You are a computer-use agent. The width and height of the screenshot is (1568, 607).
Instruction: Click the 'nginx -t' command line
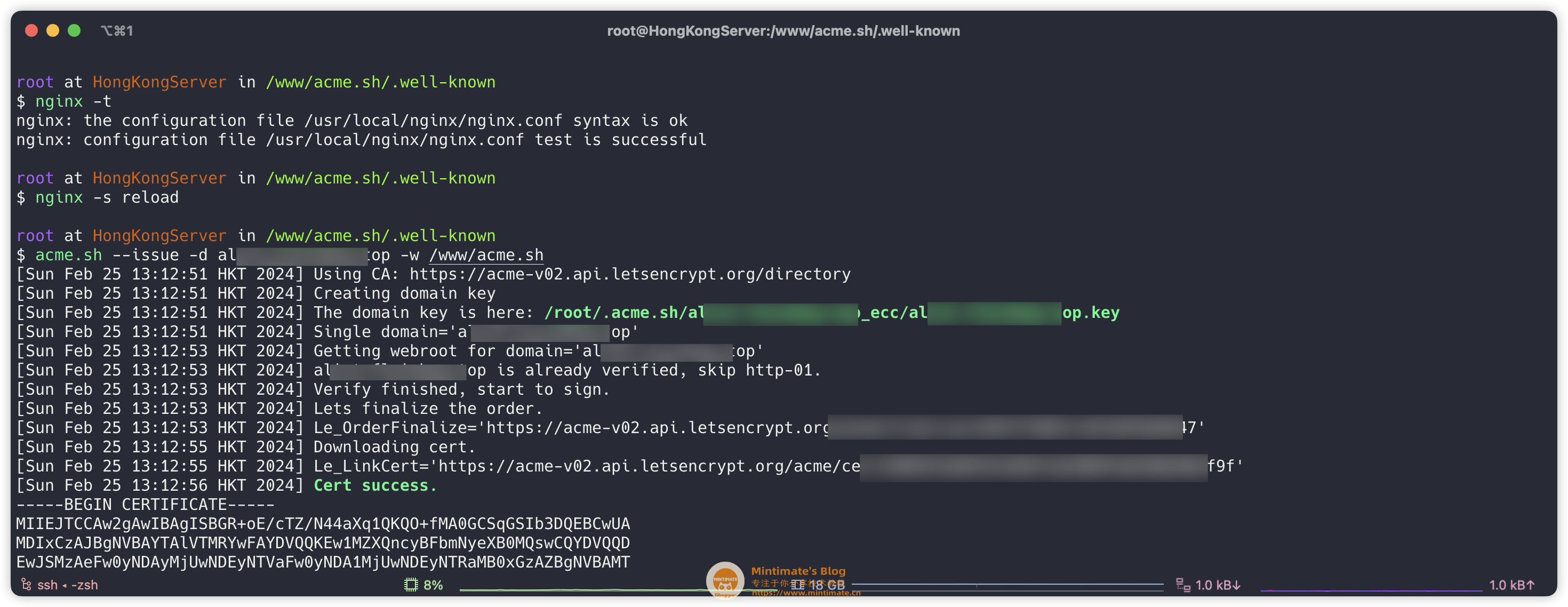pos(64,101)
